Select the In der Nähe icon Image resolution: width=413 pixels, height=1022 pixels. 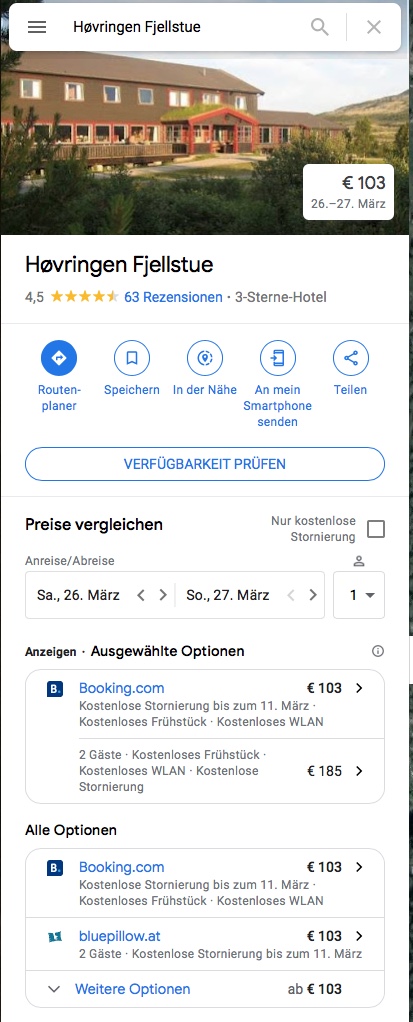[205, 358]
